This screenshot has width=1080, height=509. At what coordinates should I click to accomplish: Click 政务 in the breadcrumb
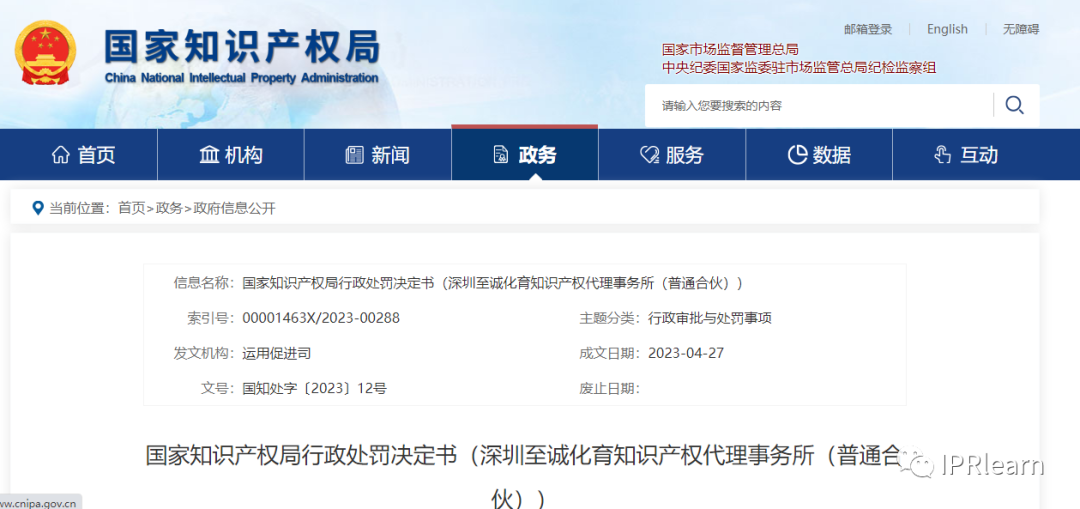pyautogui.click(x=169, y=208)
